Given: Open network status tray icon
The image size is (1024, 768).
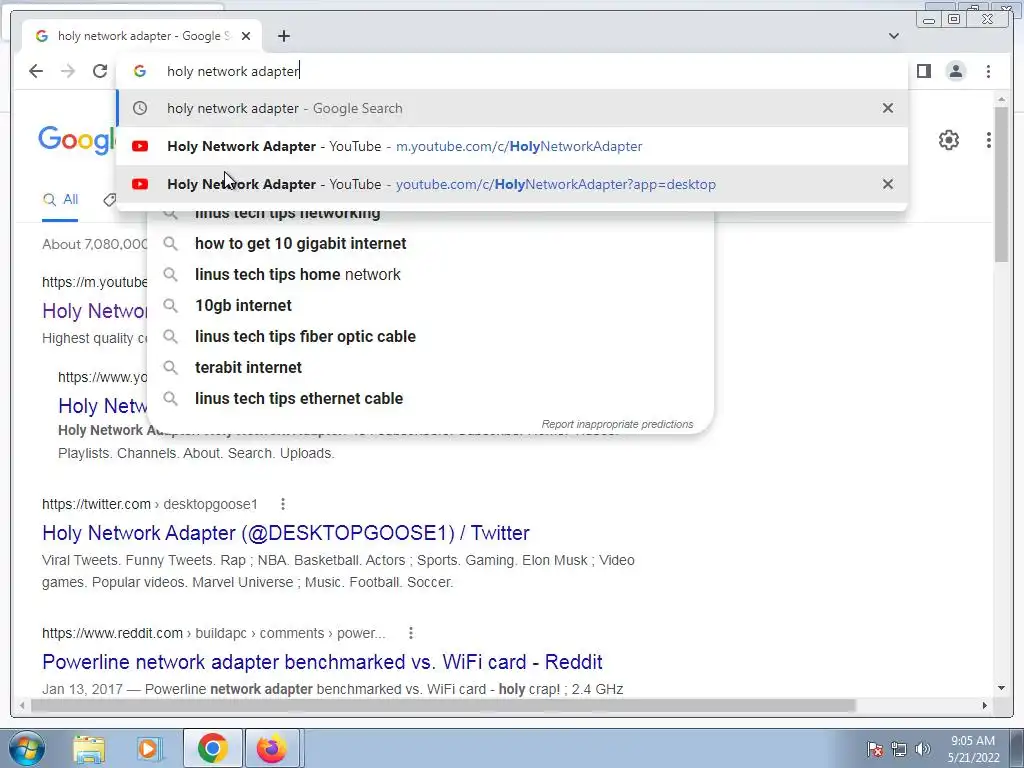Looking at the screenshot, I should click(899, 749).
